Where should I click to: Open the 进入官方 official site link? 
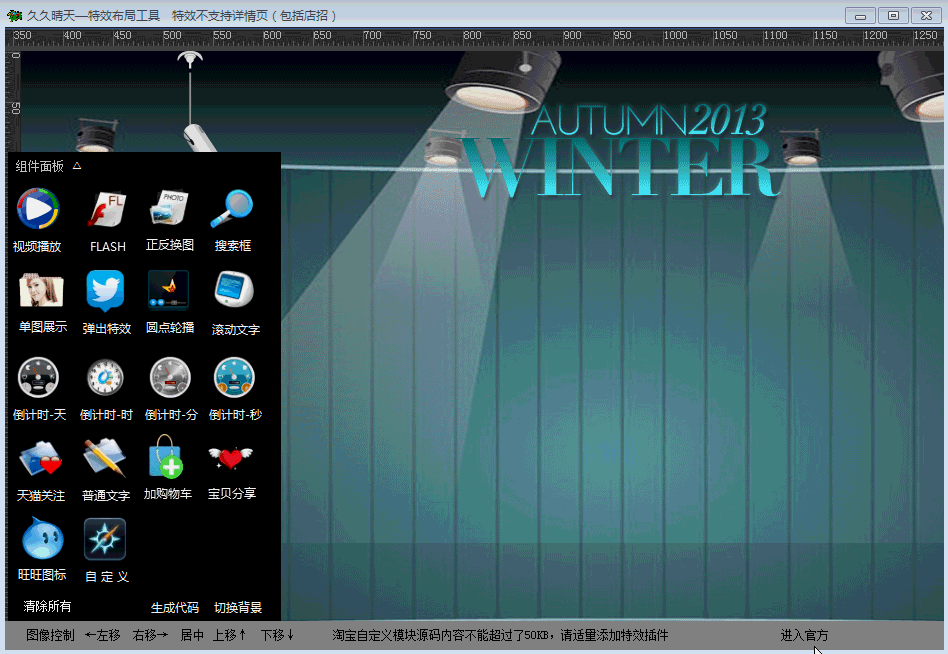point(804,636)
